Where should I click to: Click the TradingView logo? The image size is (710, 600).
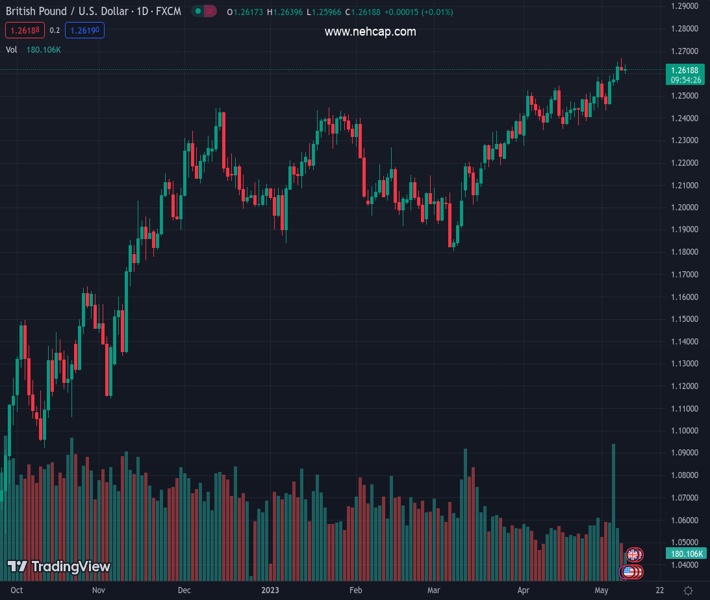pos(58,567)
